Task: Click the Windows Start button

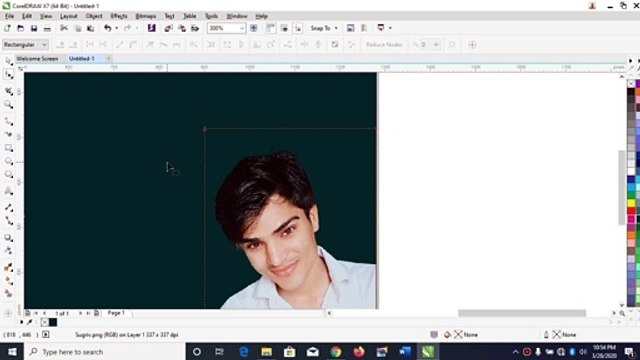Action: pos(12,352)
